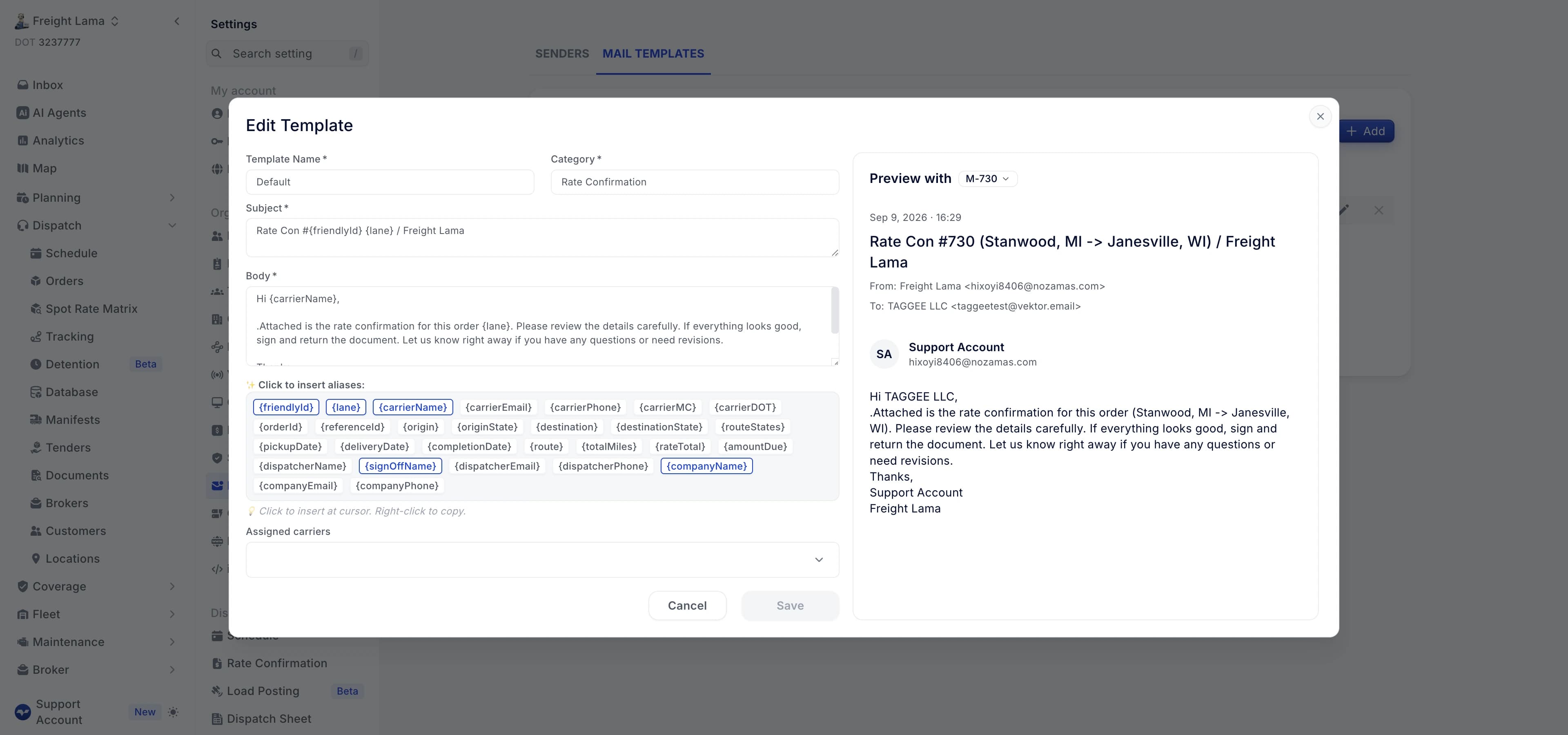
Task: Open the Tracking route icon
Action: [x=36, y=337]
